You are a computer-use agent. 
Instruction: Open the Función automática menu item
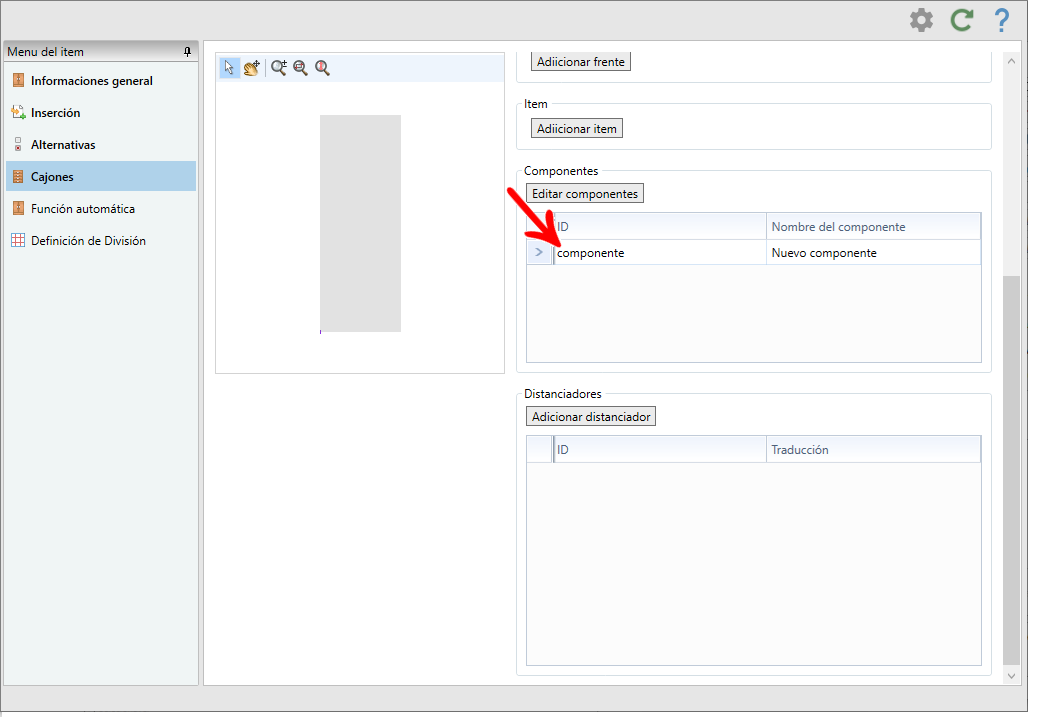point(101,208)
